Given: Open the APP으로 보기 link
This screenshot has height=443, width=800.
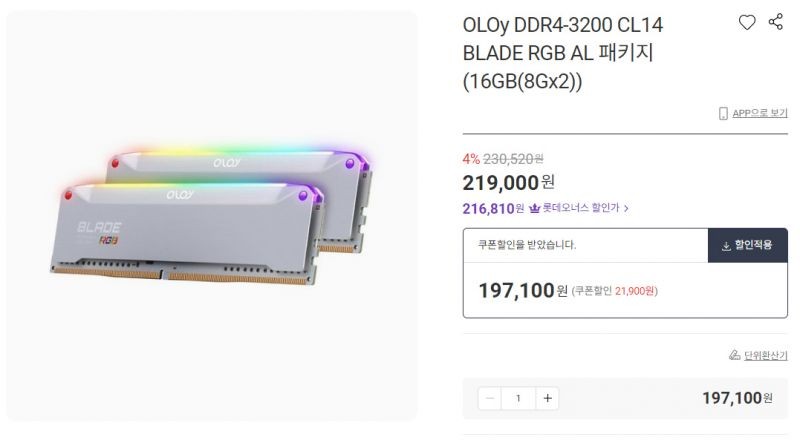Looking at the screenshot, I should coord(760,113).
